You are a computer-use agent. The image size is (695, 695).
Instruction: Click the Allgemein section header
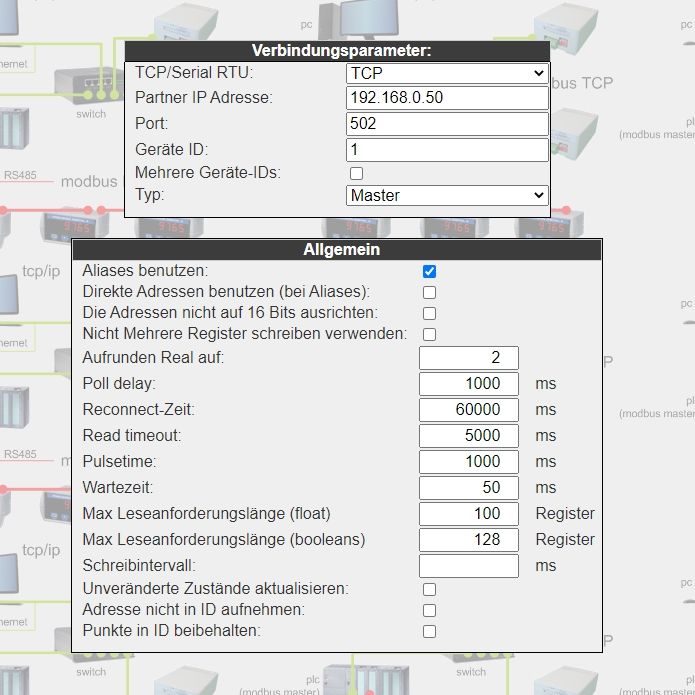point(337,250)
